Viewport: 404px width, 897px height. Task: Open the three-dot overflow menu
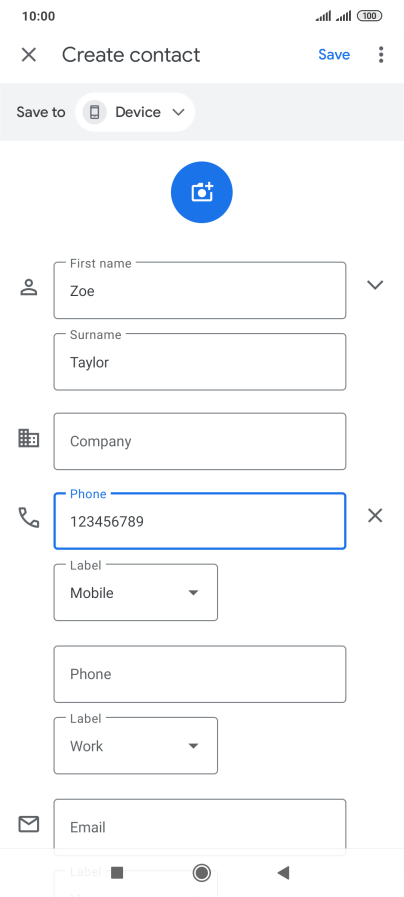click(x=381, y=55)
